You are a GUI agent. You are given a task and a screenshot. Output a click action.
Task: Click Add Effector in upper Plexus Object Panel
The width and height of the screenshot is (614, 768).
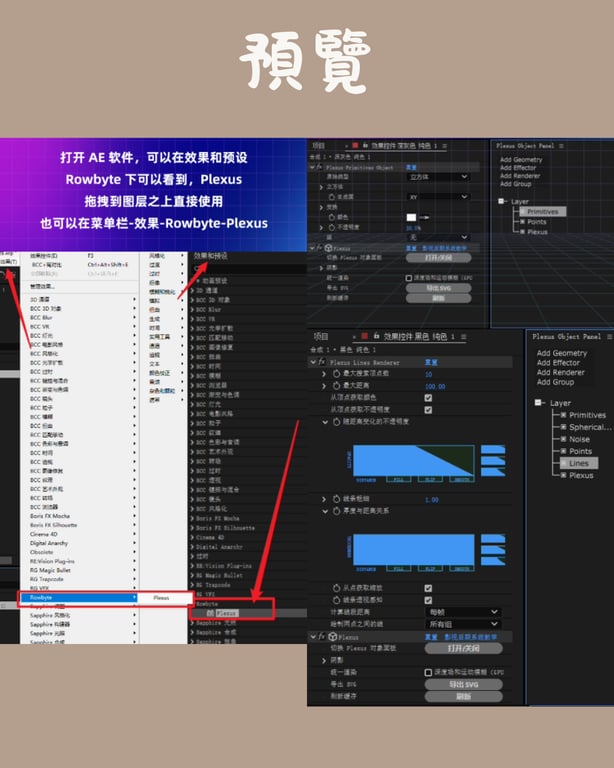(518, 168)
